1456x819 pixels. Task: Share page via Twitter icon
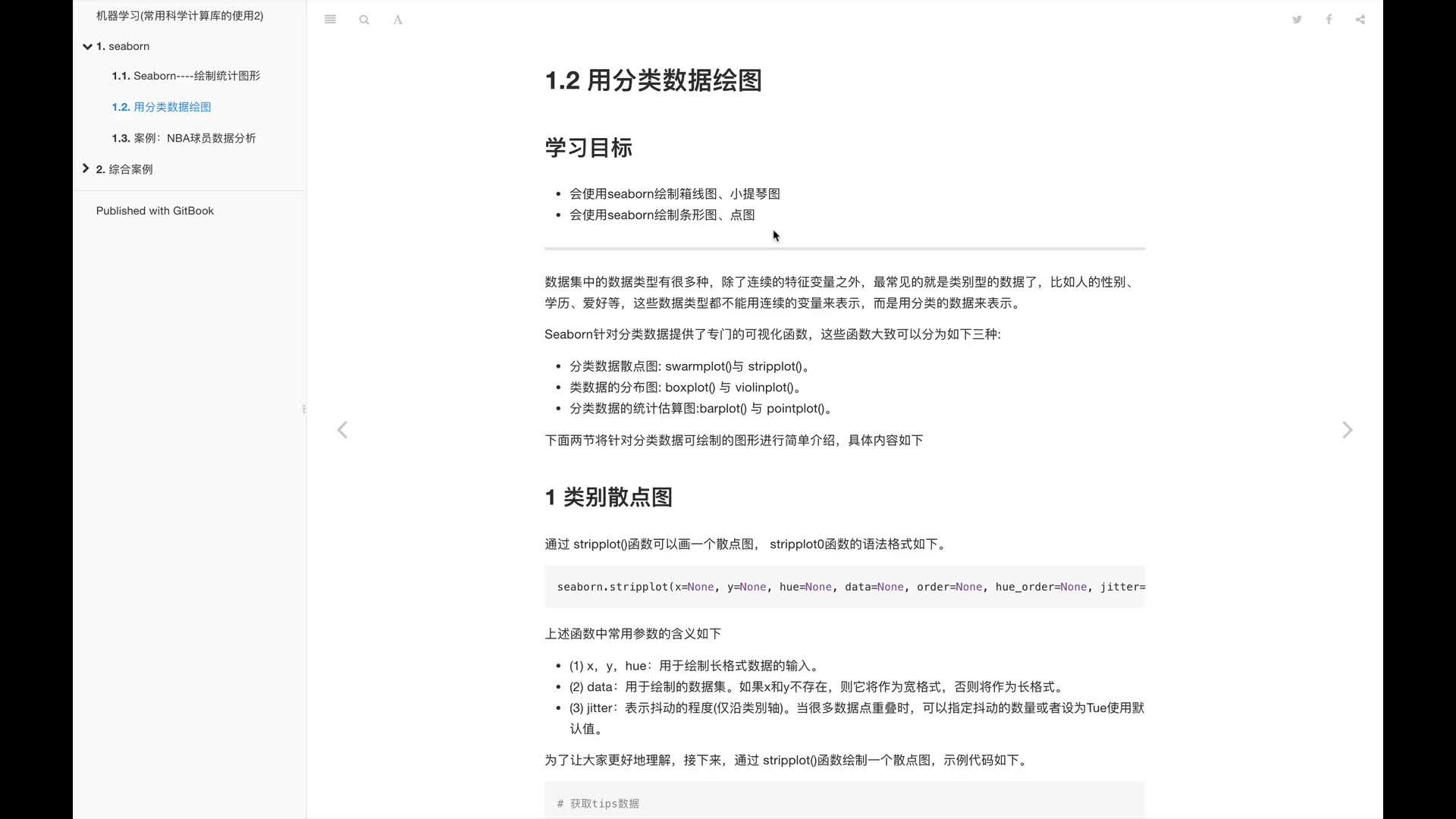1297,20
